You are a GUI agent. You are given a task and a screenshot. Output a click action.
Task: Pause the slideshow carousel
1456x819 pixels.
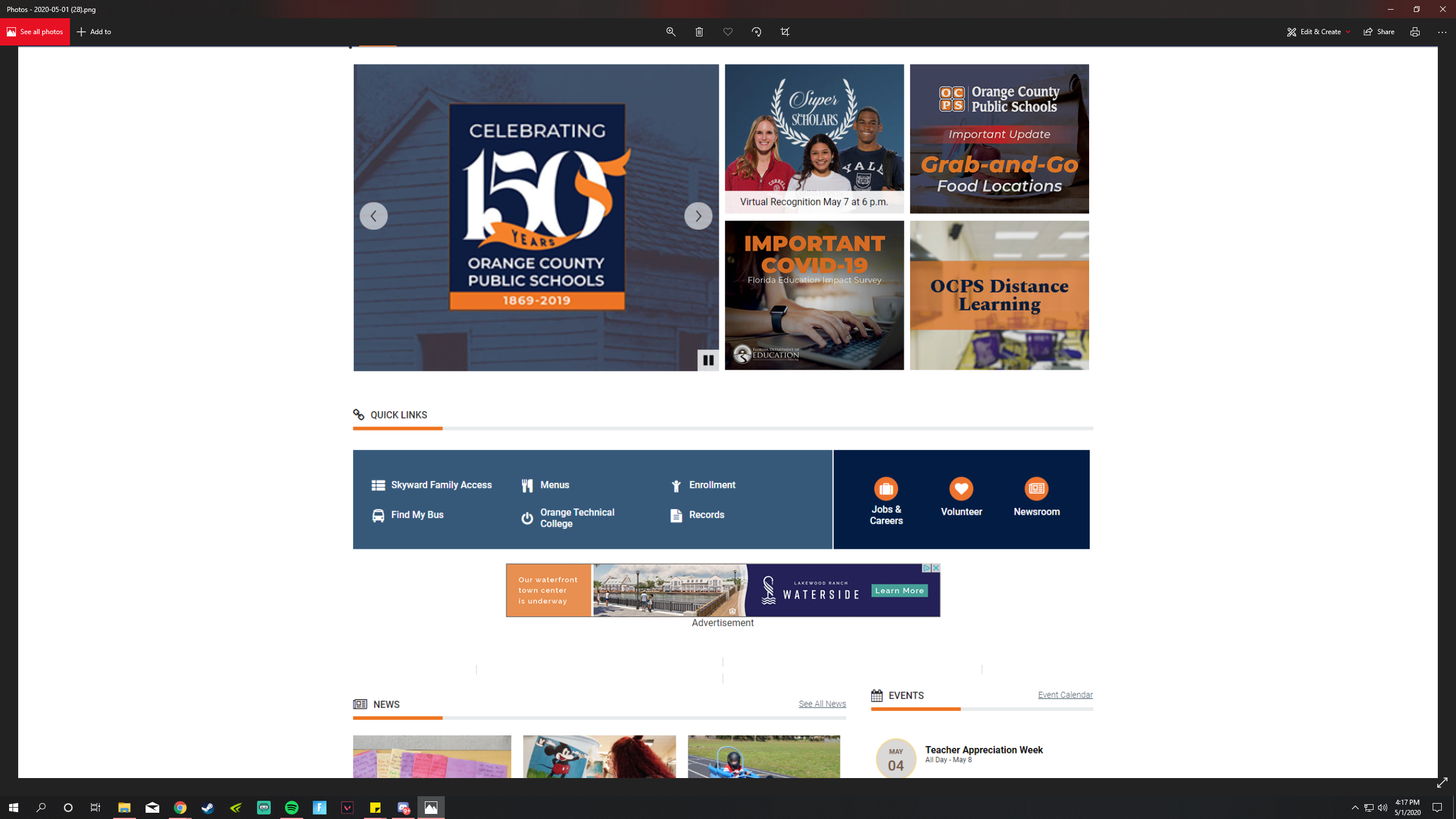coord(708,360)
